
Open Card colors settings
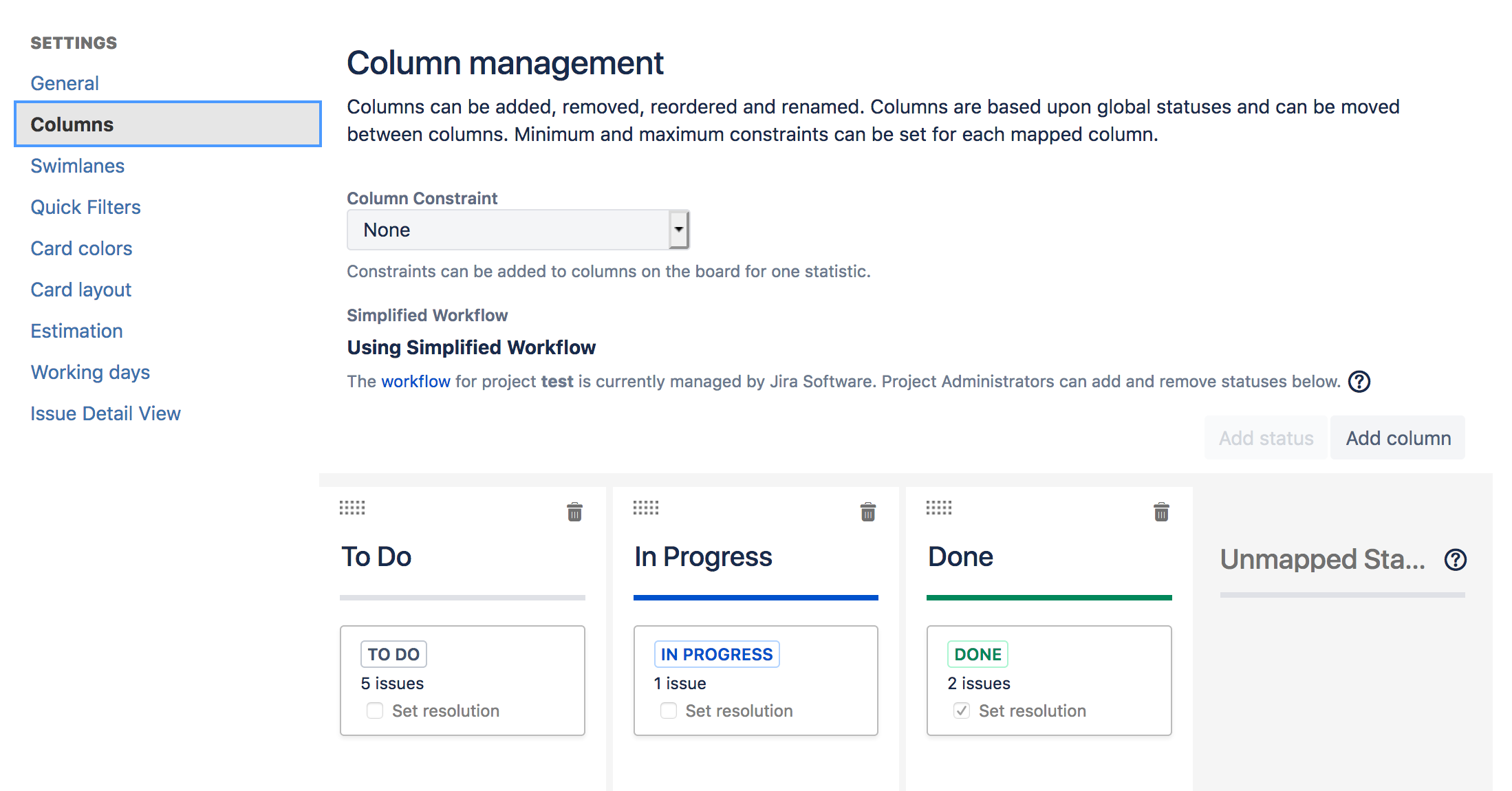(x=81, y=248)
